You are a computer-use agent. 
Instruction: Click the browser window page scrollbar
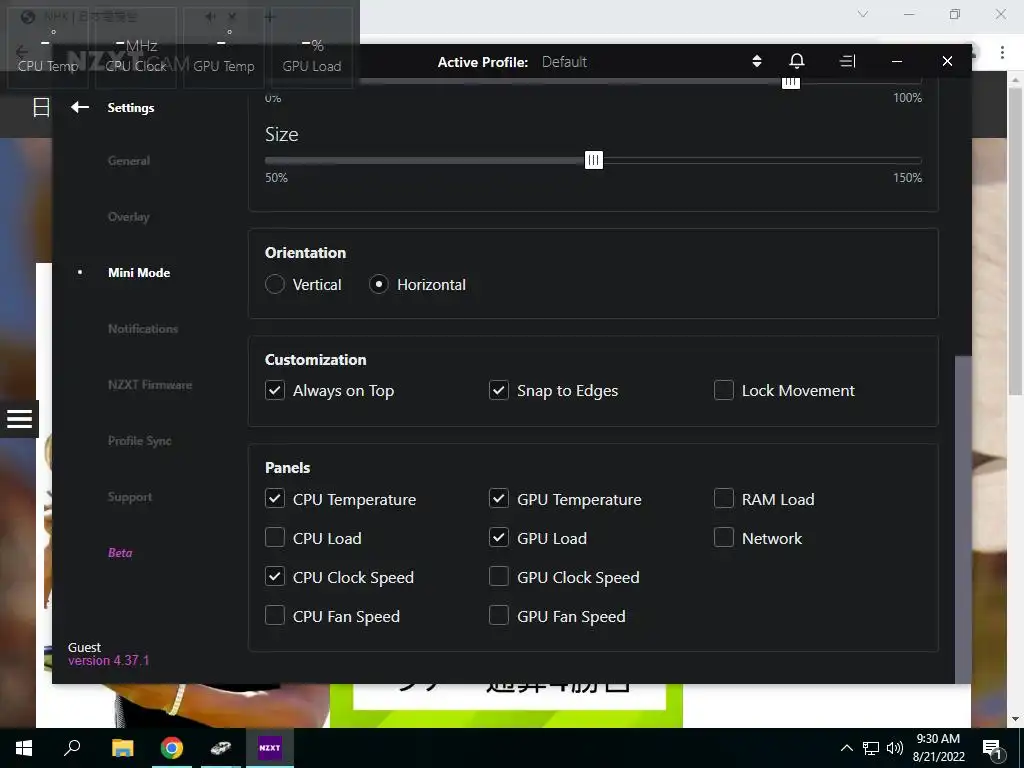pyautogui.click(x=1016, y=242)
